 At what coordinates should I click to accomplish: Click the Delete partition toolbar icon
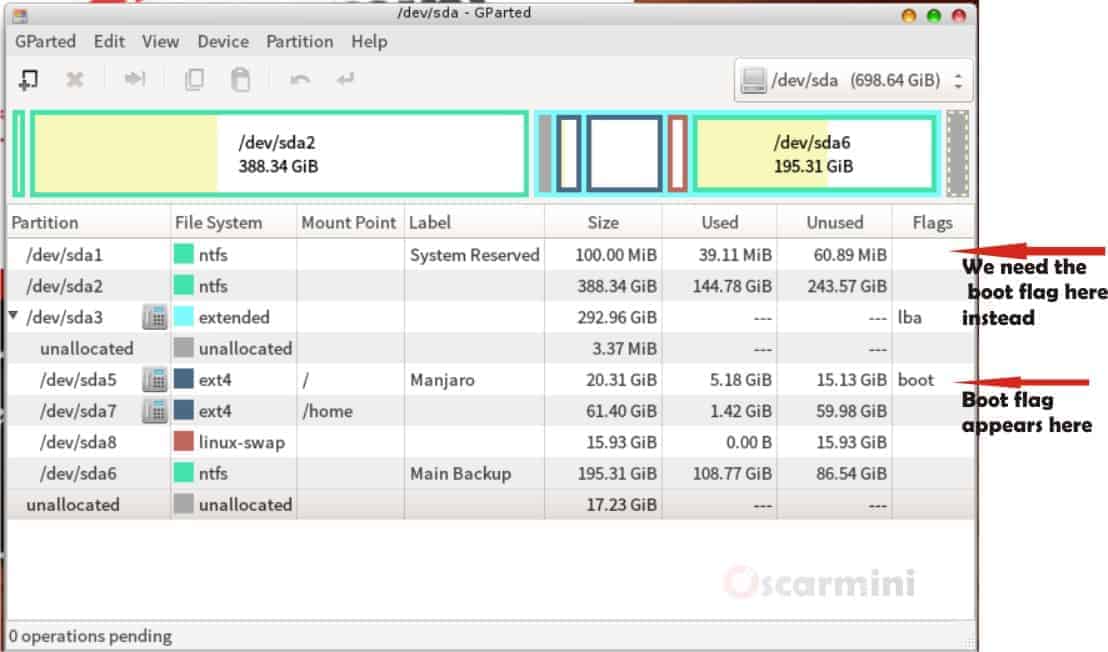click(x=75, y=80)
